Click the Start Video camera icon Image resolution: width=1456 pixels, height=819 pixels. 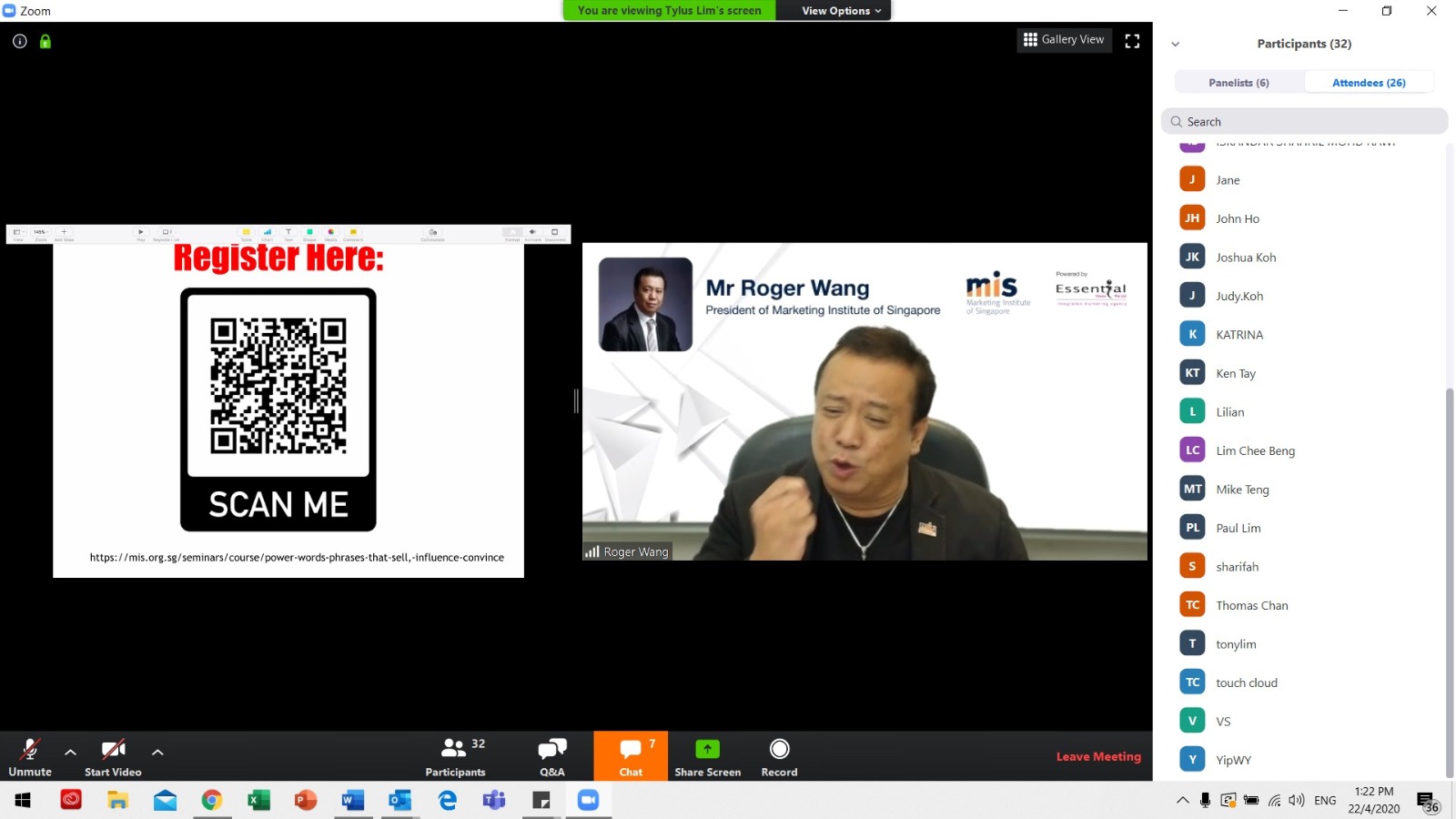coord(113,749)
